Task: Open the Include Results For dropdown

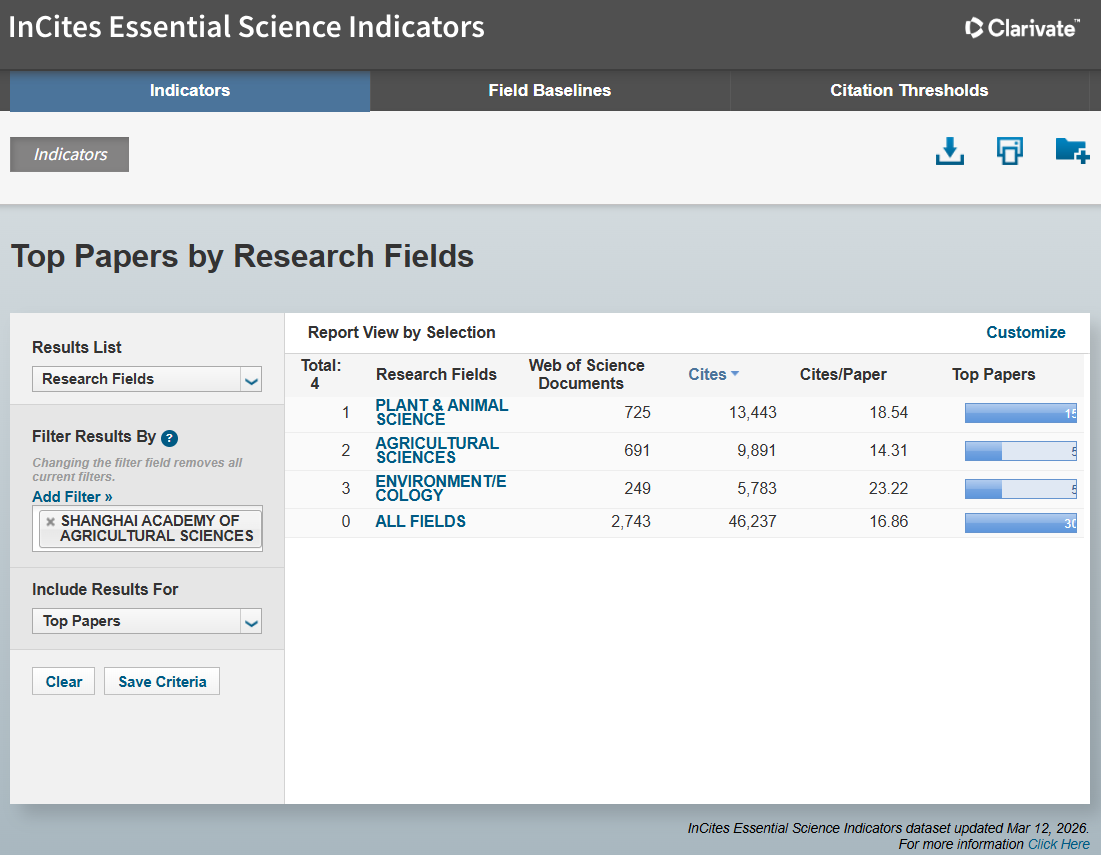Action: point(147,621)
